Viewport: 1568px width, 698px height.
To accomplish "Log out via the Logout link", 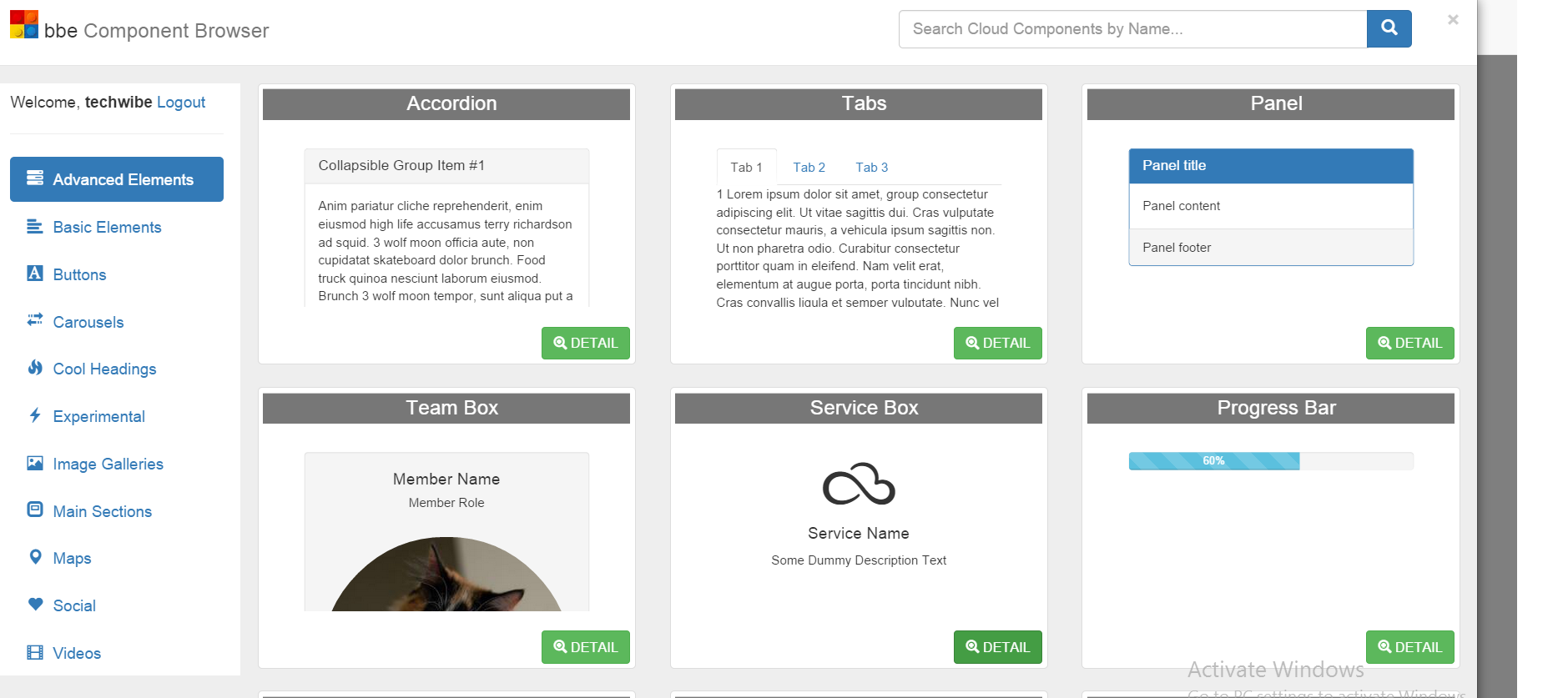I will pyautogui.click(x=181, y=102).
